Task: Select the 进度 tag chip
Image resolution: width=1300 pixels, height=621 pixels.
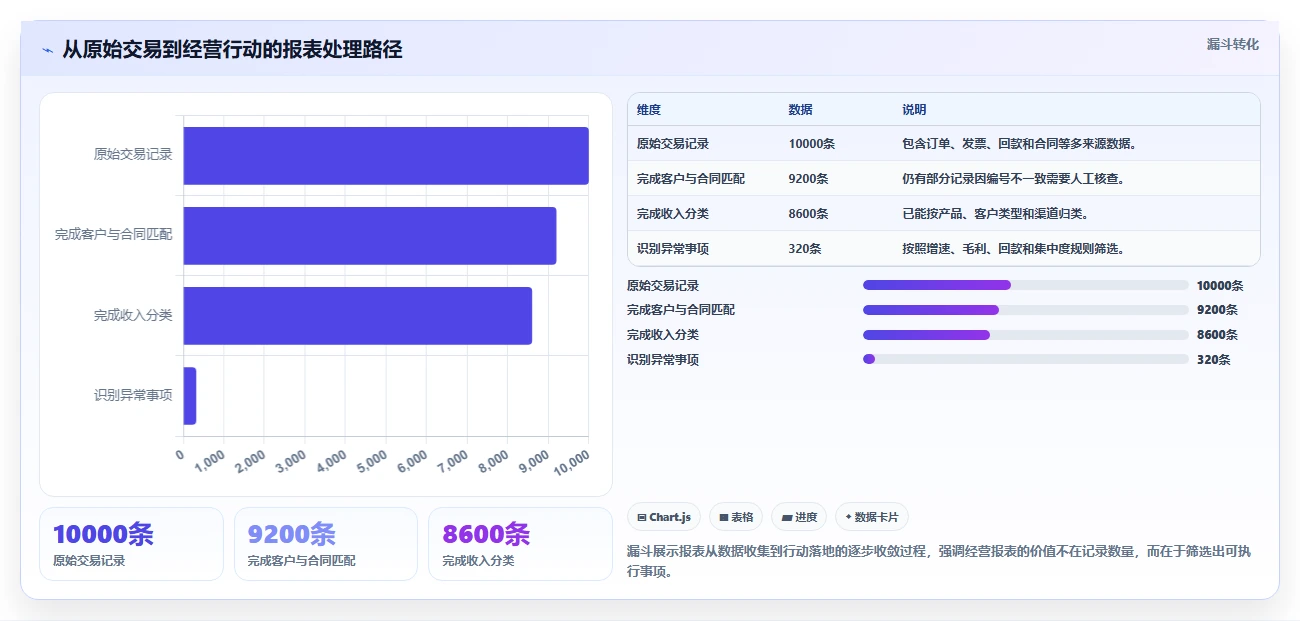Action: coord(799,517)
